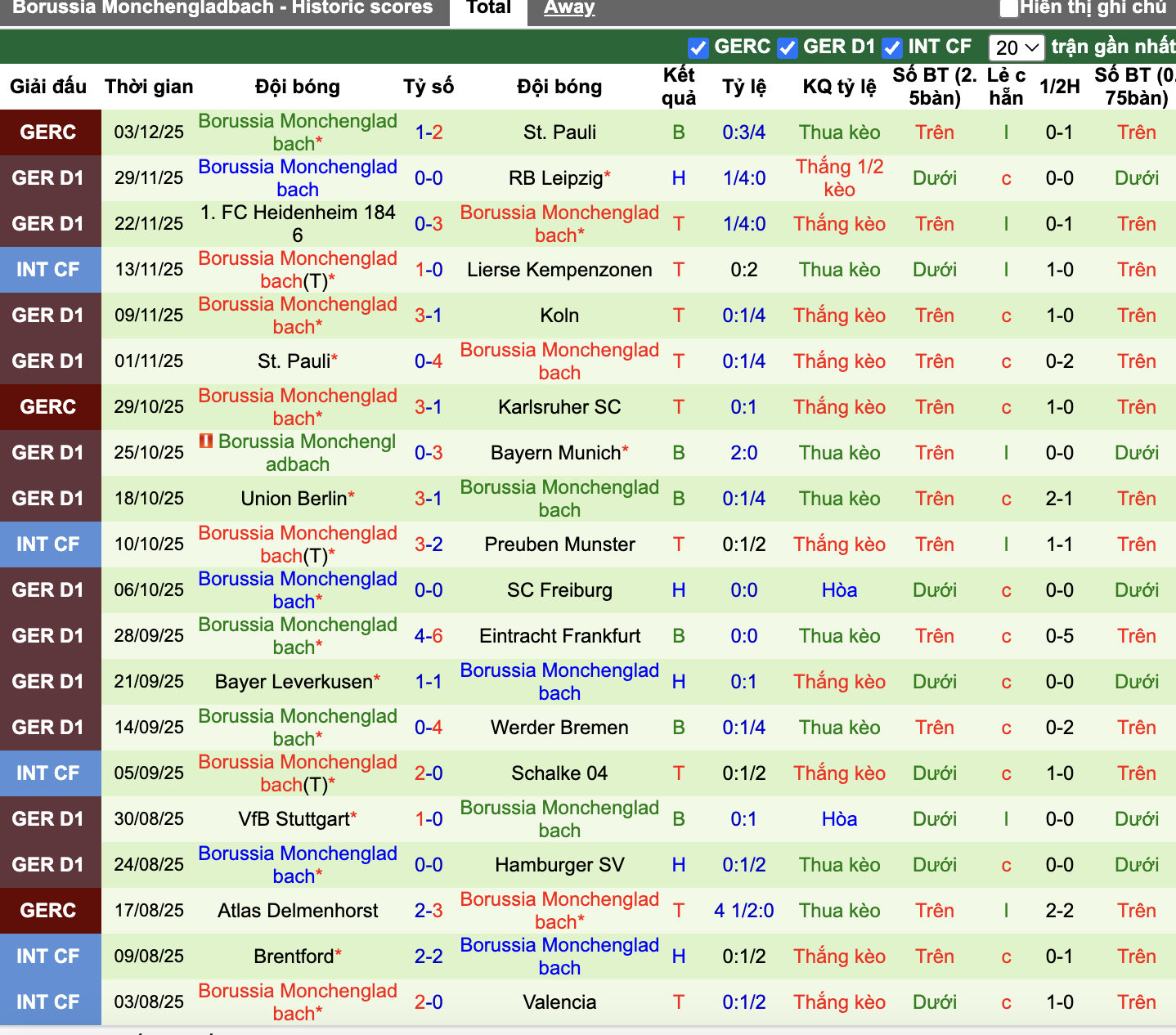
Task: Click the INT CF league cell dated 13/11/25
Action: coord(51,270)
